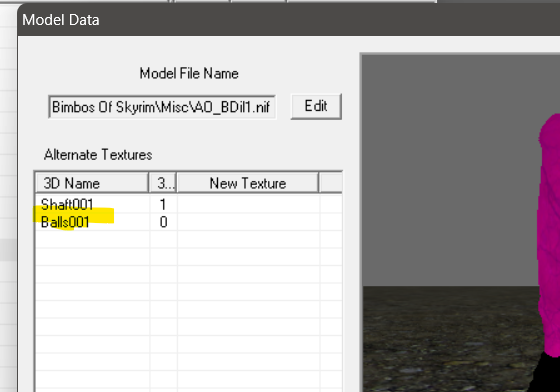
Task: Click the New Texture cell for Balls001
Action: tap(248, 222)
